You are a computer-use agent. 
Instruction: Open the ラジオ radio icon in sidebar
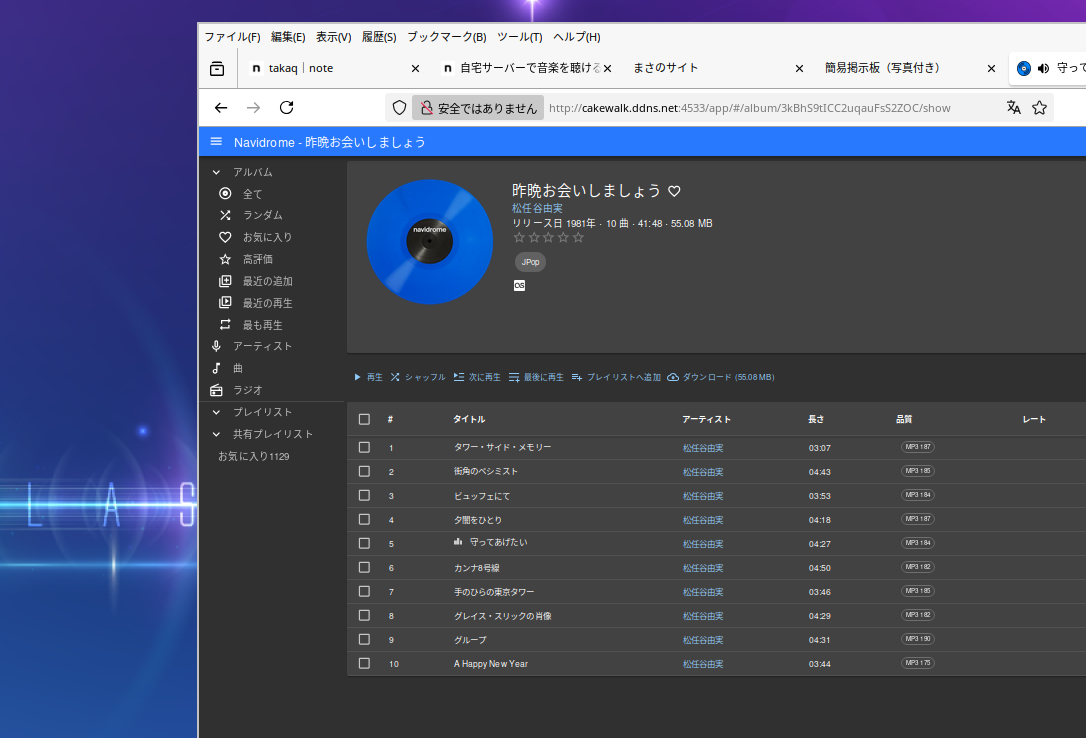coord(216,390)
